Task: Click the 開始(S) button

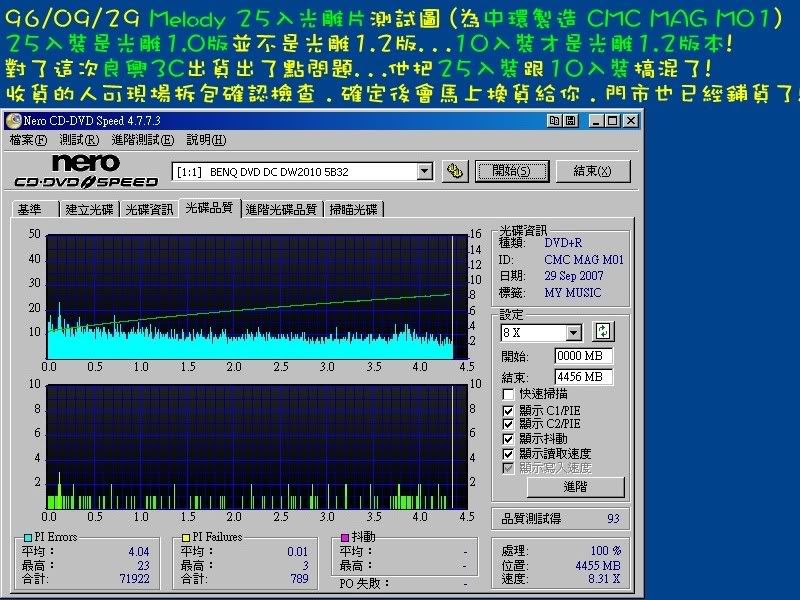Action: click(512, 171)
